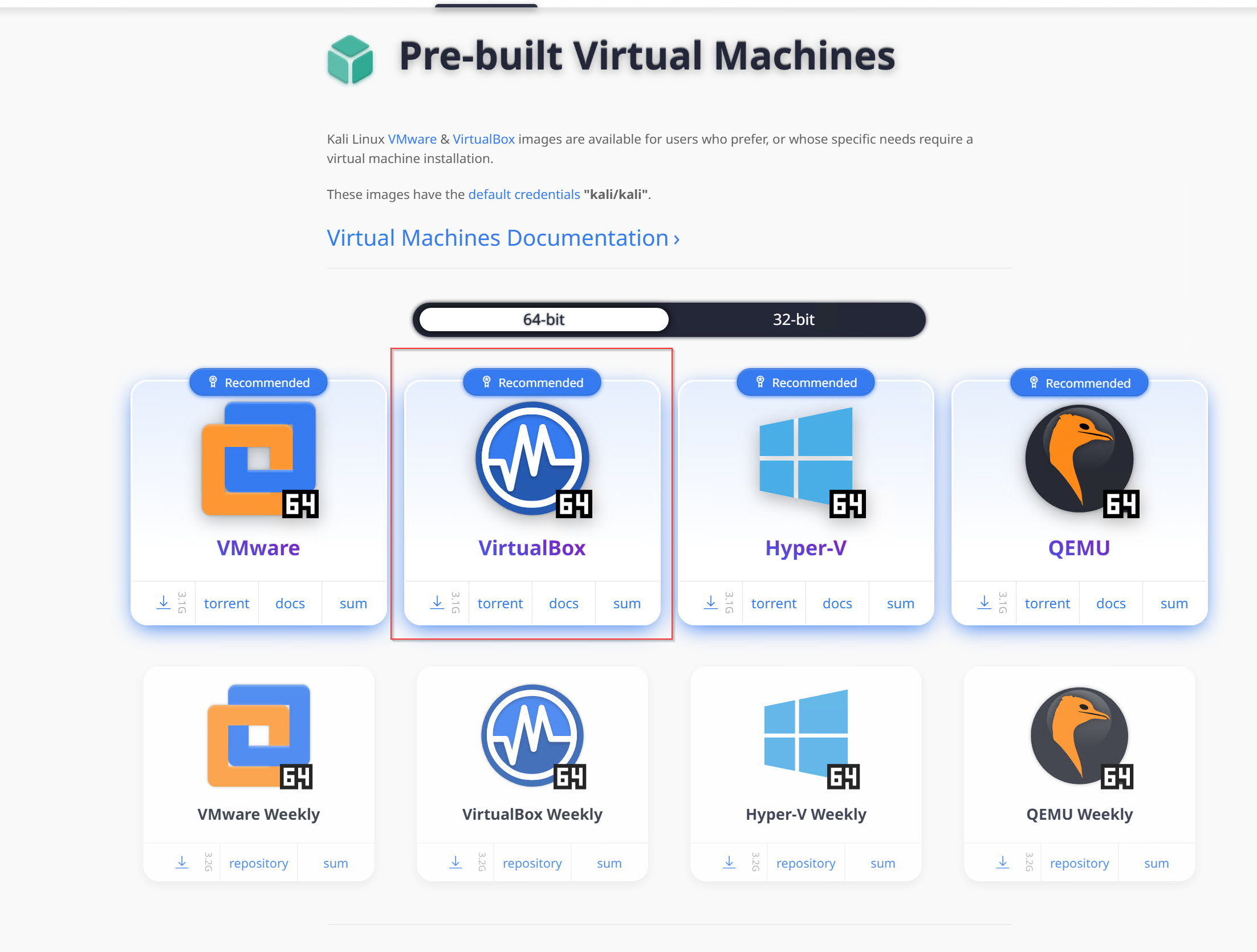Click the Hyper-V torrent download option
This screenshot has width=1257, height=952.
point(775,602)
